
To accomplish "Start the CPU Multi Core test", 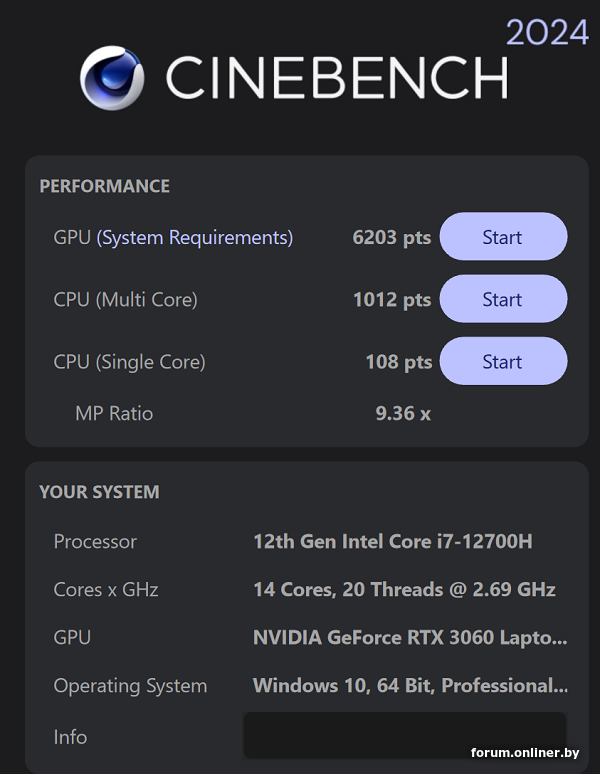I will 503,299.
